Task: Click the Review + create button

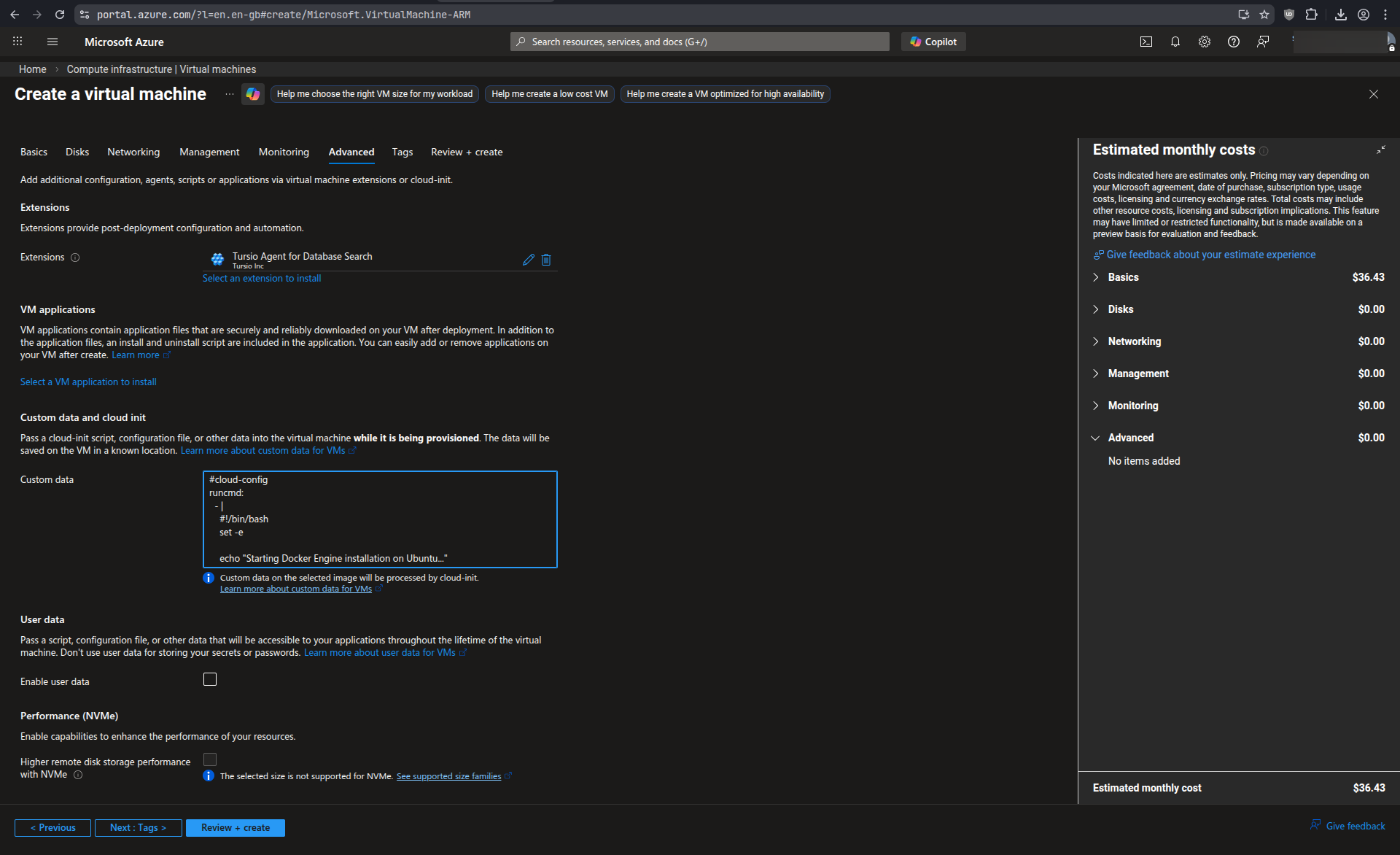Action: 235,827
